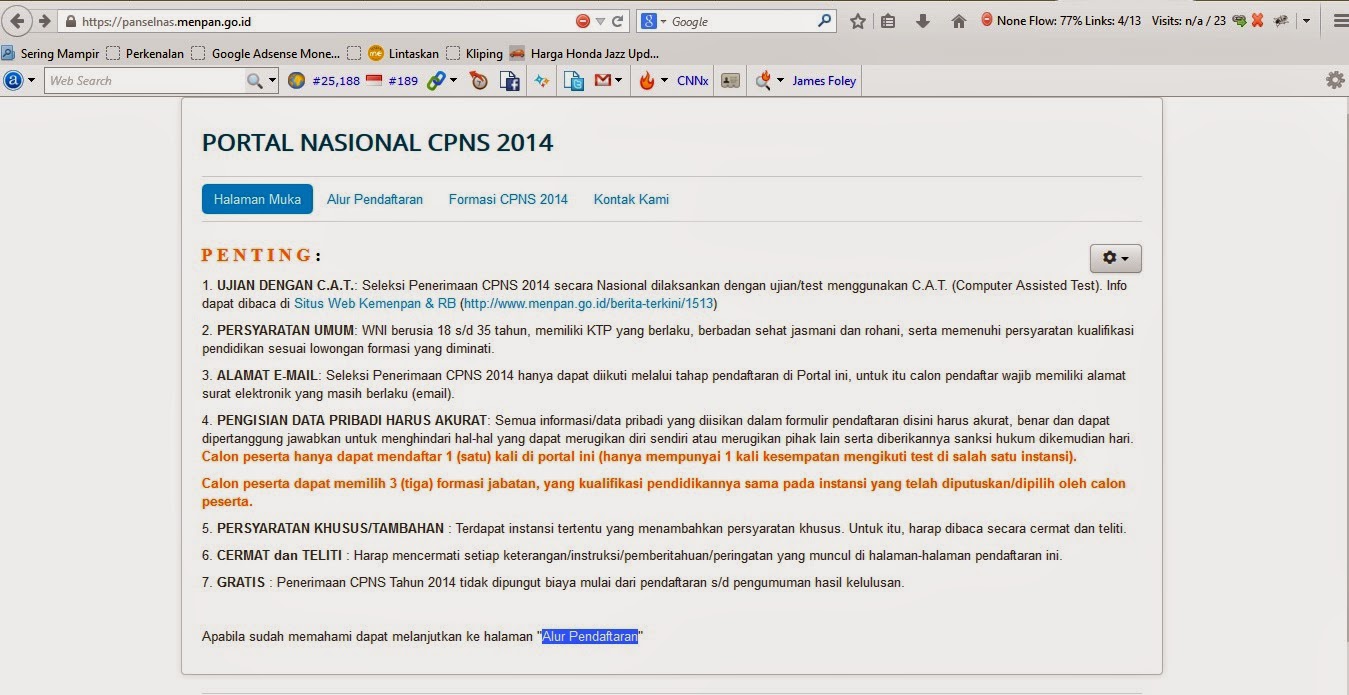1349x695 pixels.
Task: Go back with the browser back arrow
Action: click(x=17, y=21)
